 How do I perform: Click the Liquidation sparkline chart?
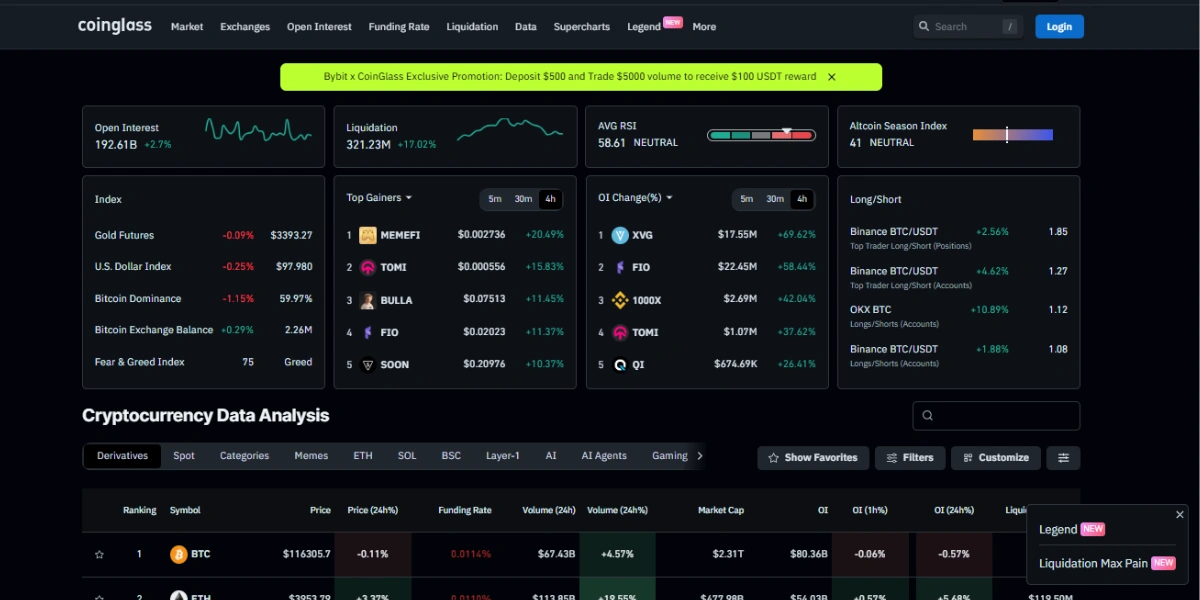pyautogui.click(x=510, y=131)
